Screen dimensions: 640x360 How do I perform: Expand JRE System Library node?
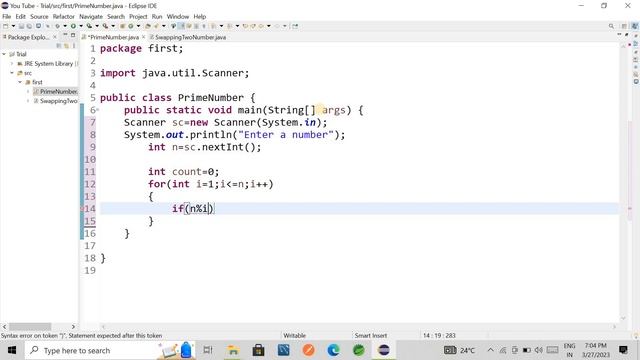coord(12,64)
